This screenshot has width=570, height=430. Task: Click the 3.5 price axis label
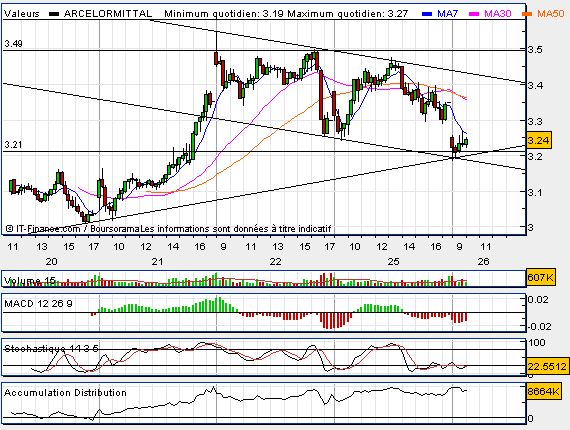point(535,49)
